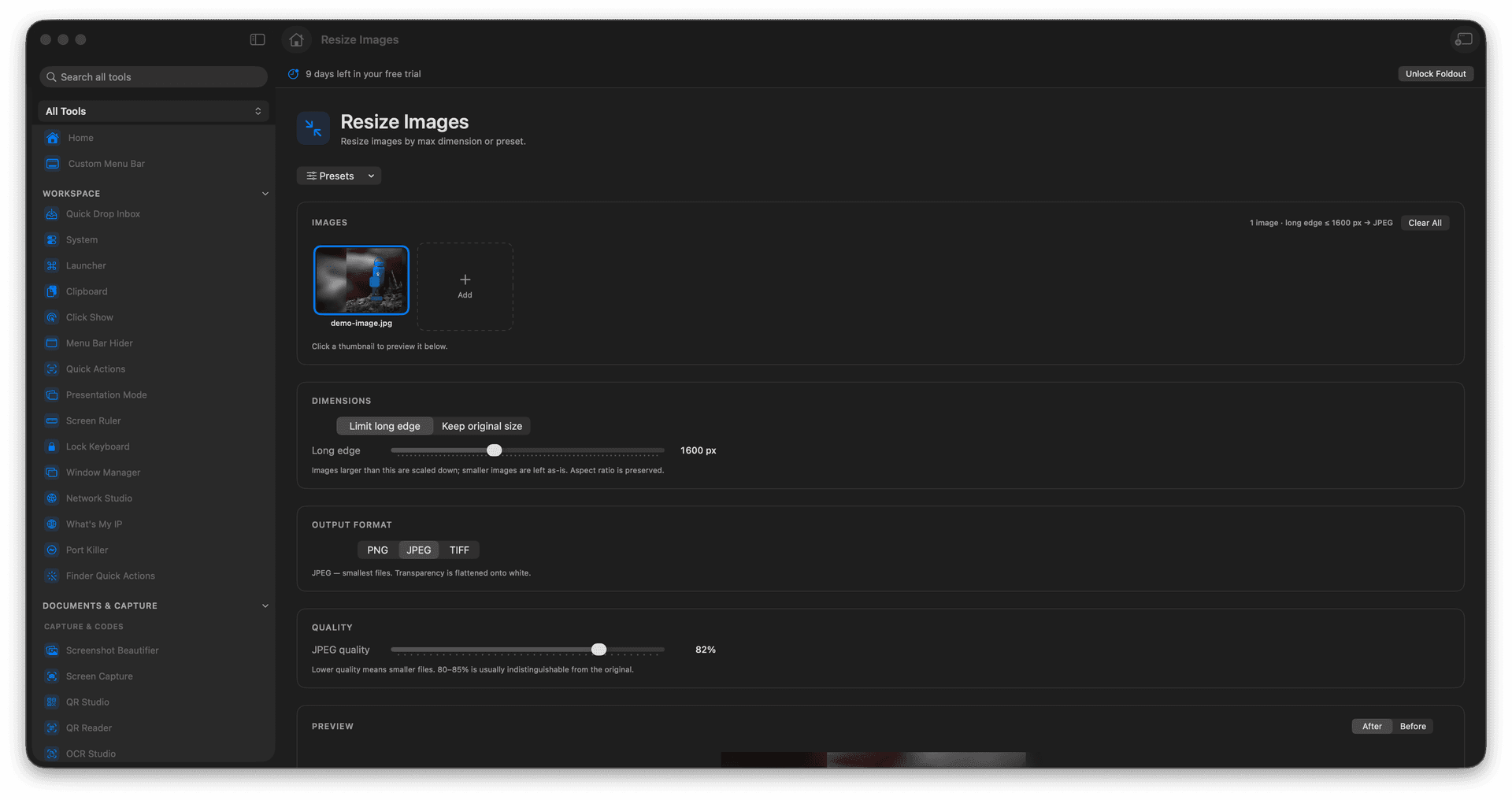Select the demo-image.jpg thumbnail

tap(361, 280)
